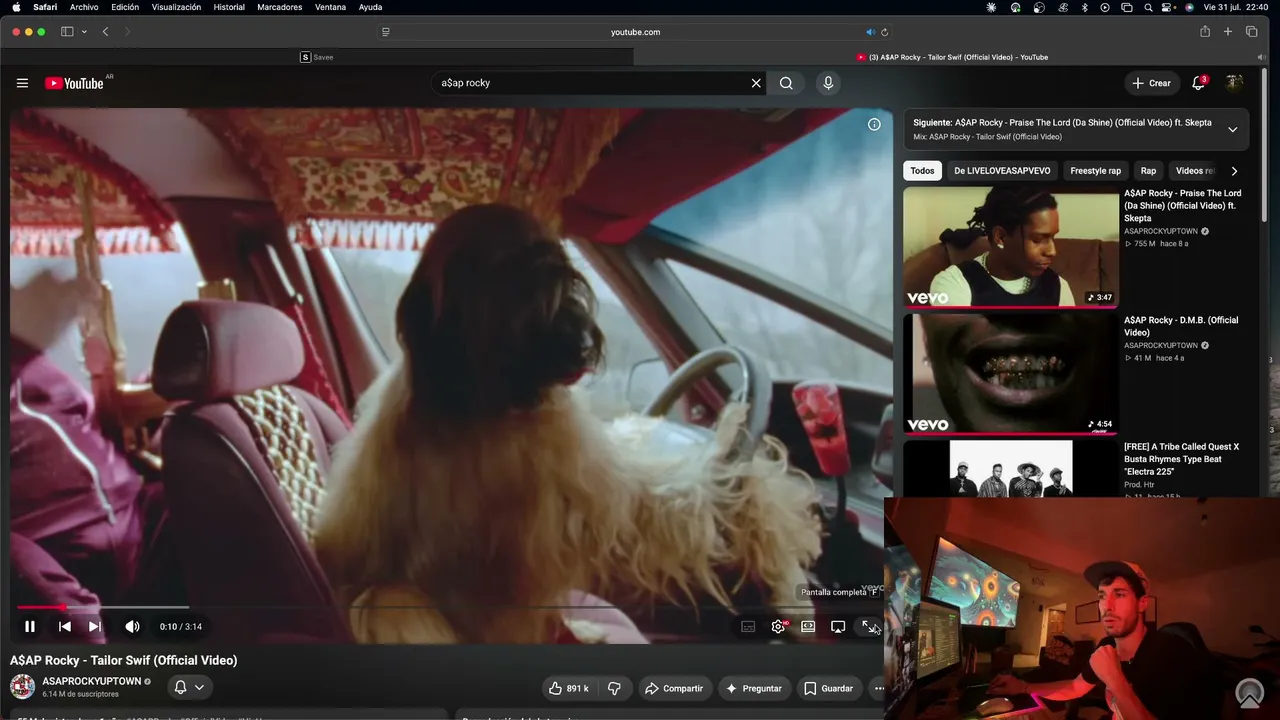Open subscription notification bell dropdown
This screenshot has height=720, width=1280.
tap(189, 687)
